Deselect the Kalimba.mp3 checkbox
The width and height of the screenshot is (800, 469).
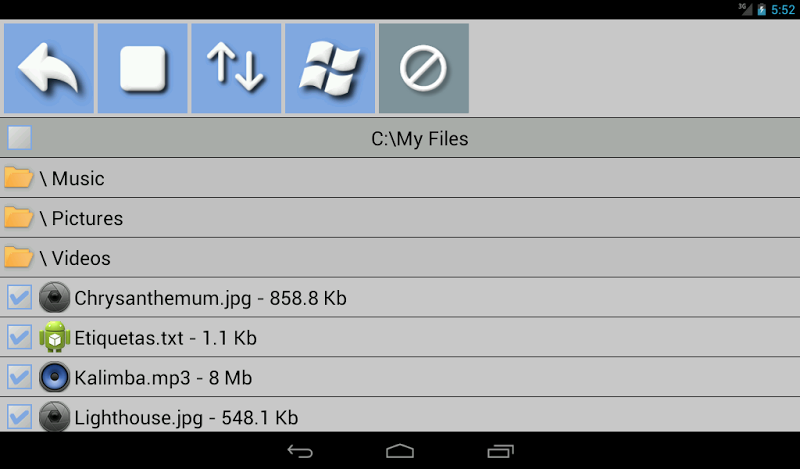coord(19,377)
